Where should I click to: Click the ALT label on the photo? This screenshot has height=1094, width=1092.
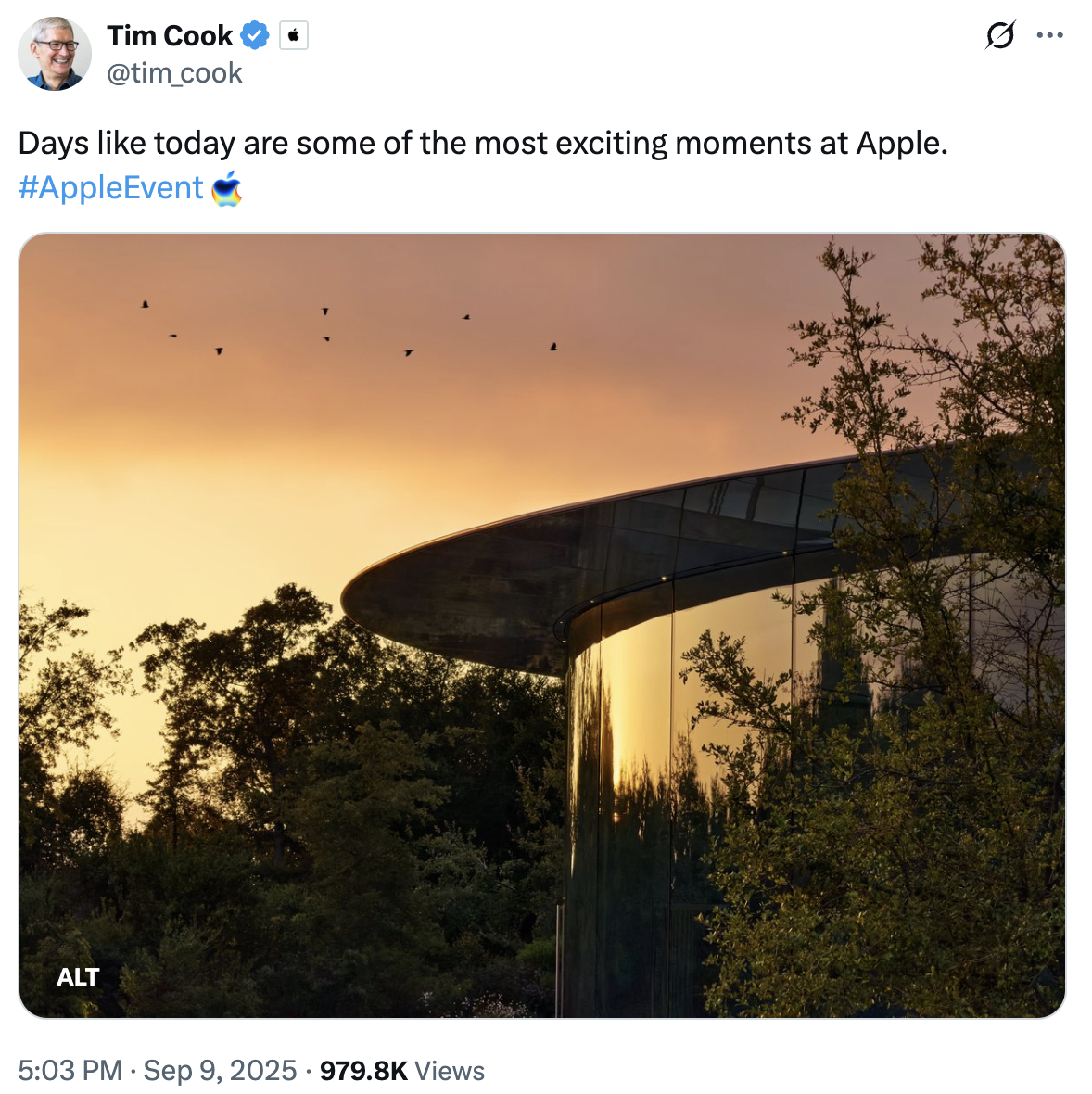coord(79,976)
